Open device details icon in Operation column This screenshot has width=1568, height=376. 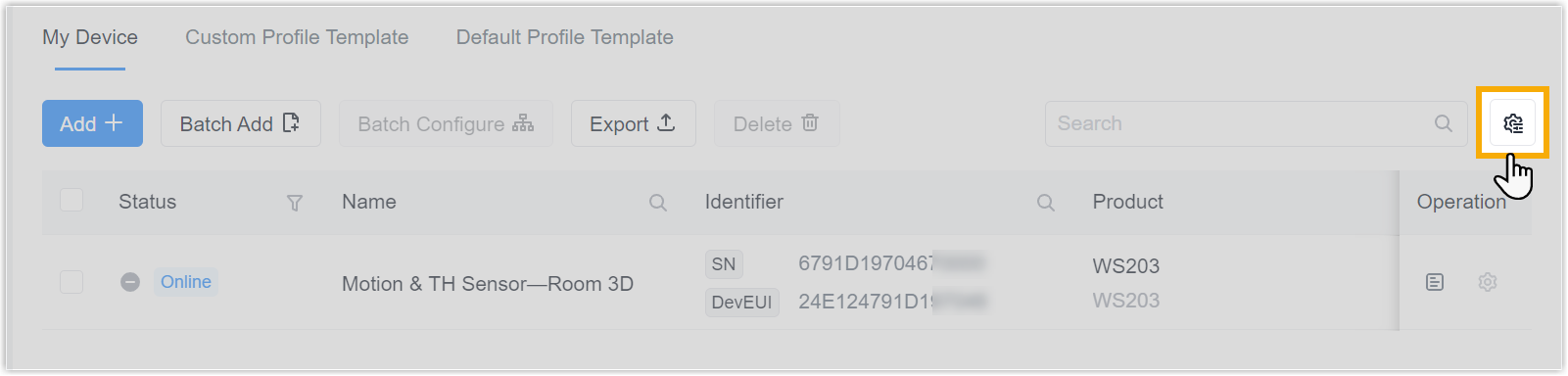[x=1435, y=282]
